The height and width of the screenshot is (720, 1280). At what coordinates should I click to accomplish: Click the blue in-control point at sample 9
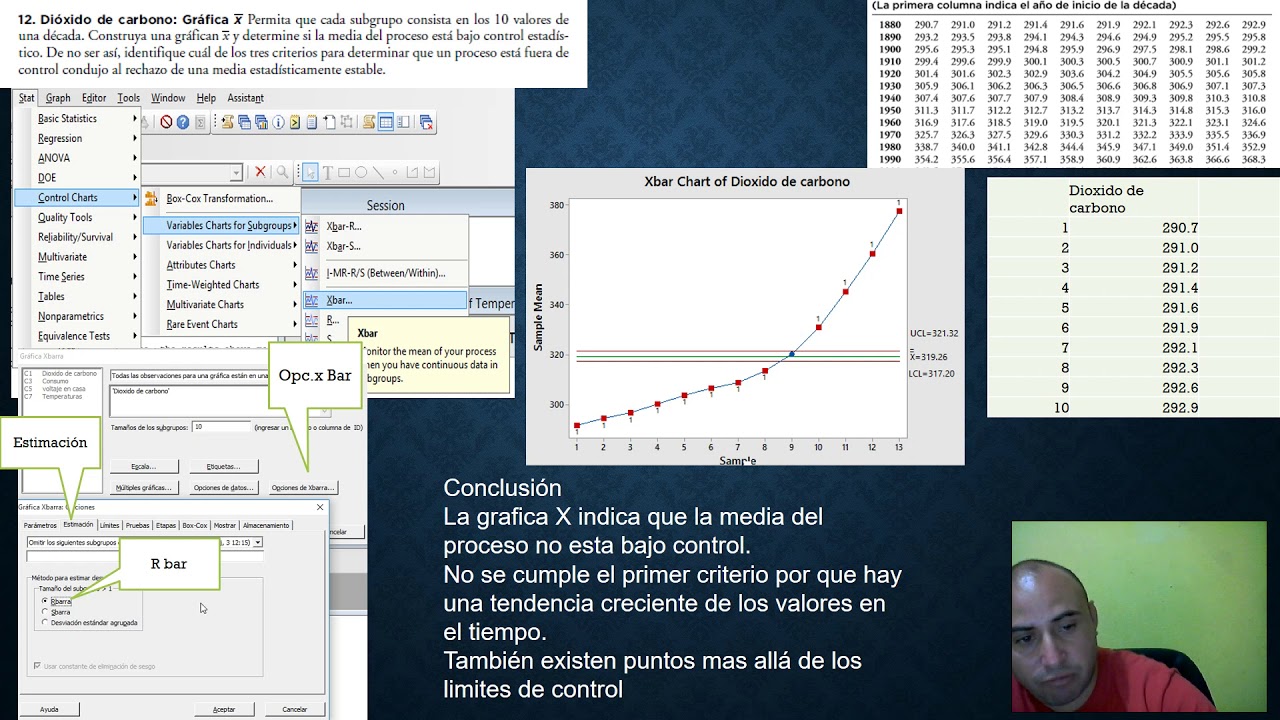tap(792, 354)
